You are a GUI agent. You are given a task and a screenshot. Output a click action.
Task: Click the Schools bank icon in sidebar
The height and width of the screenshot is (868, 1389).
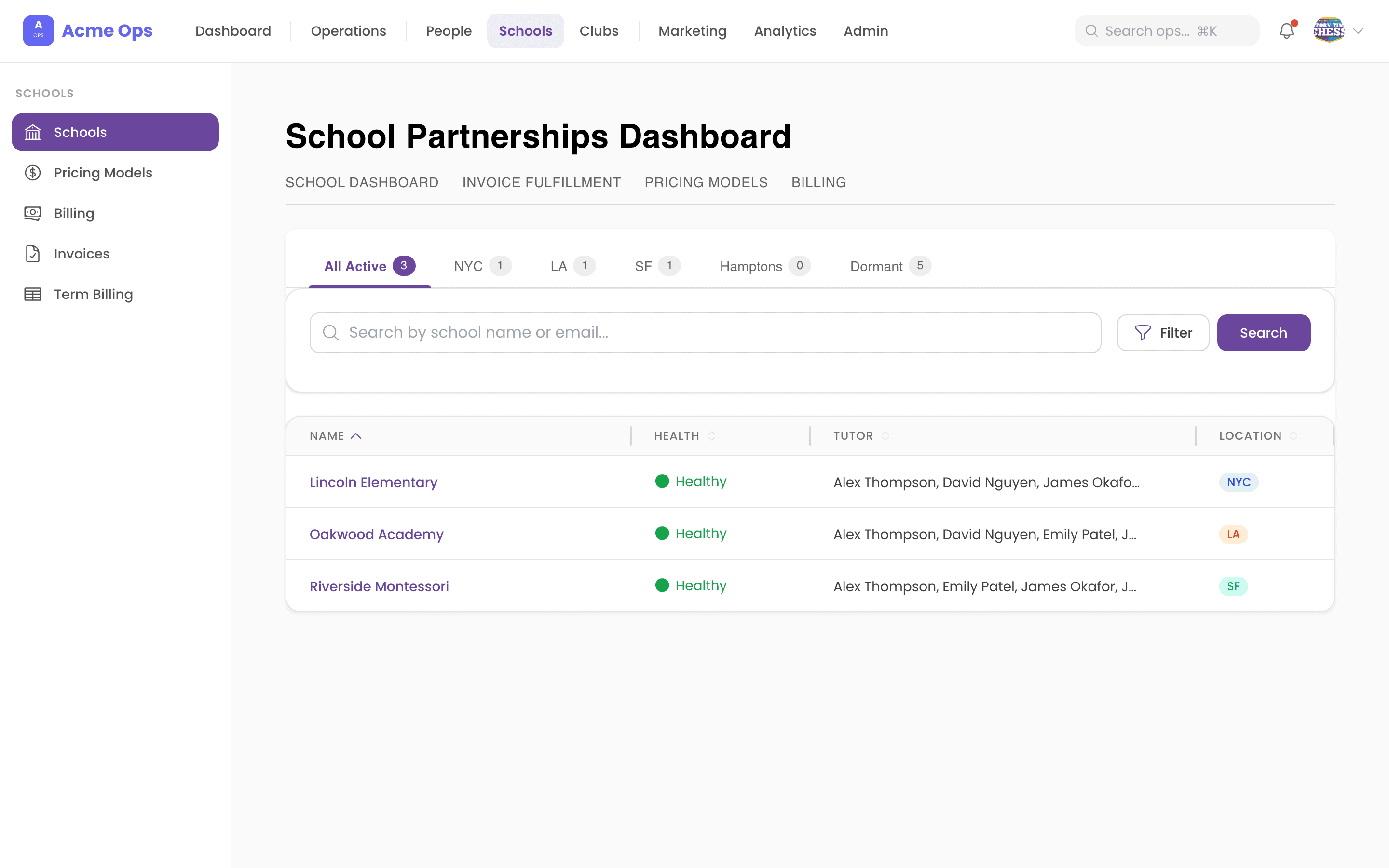point(33,132)
